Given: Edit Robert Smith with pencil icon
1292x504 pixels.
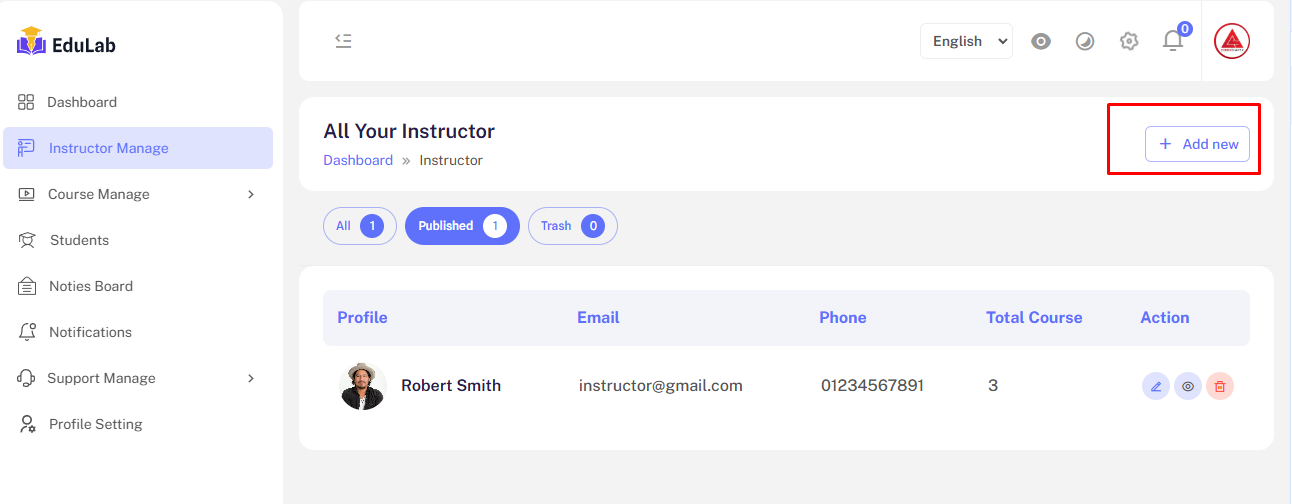Looking at the screenshot, I should click(1156, 386).
